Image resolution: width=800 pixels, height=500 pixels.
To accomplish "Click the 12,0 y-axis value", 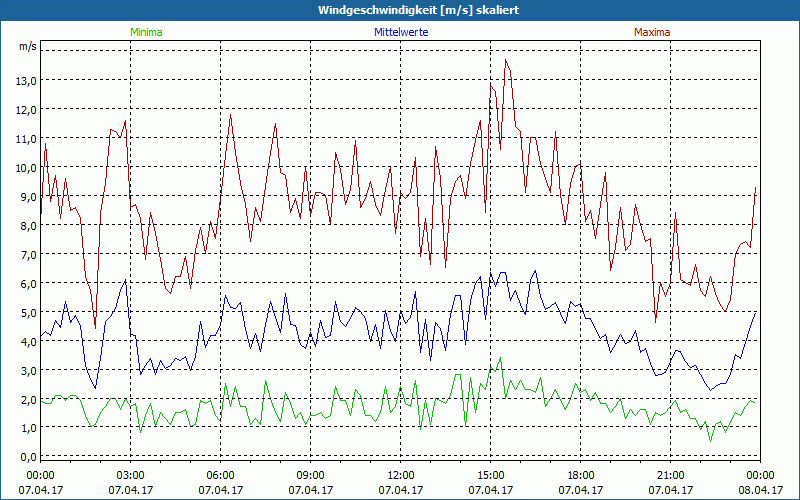I will click(x=28, y=110).
